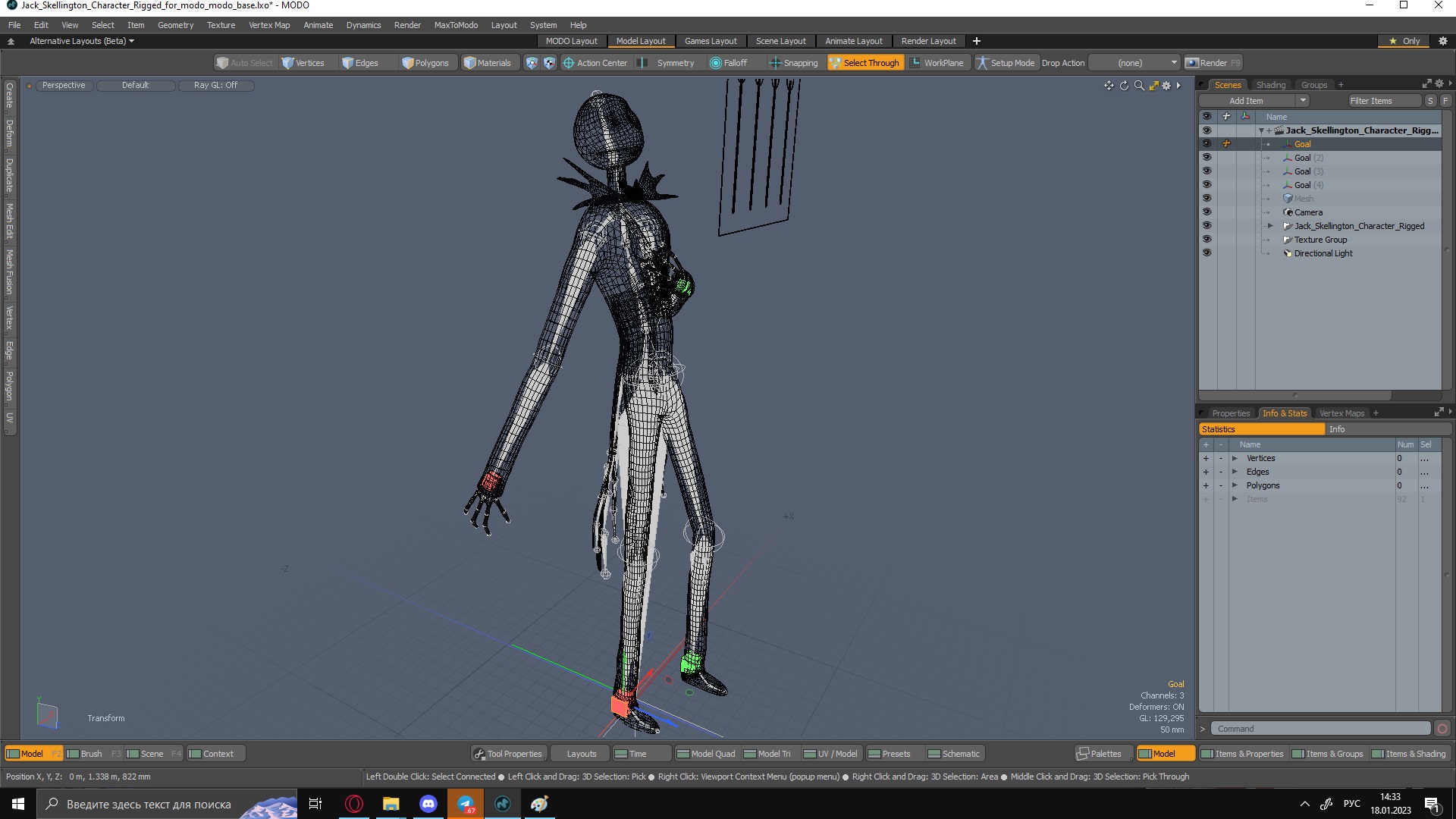Image resolution: width=1456 pixels, height=819 pixels.
Task: Expand Jack_Skellington_Character_Rigged folder
Action: pos(1270,226)
